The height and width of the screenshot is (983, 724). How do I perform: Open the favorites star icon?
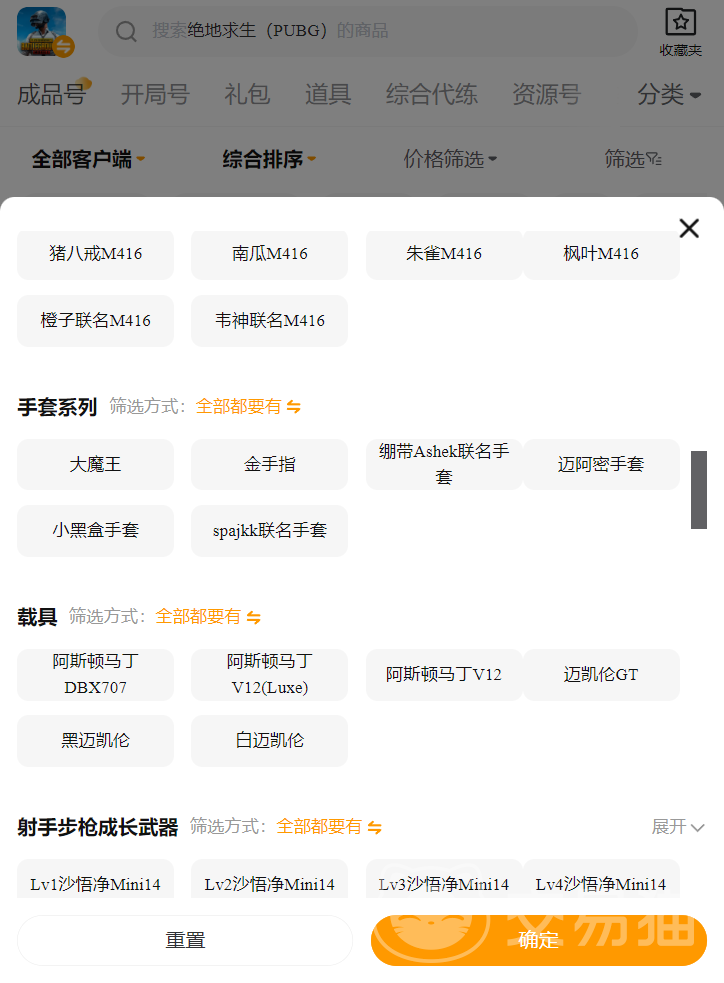tap(680, 23)
